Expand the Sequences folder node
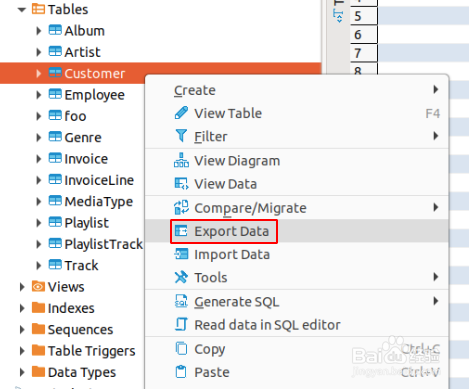Image resolution: width=469 pixels, height=389 pixels. (x=22, y=329)
